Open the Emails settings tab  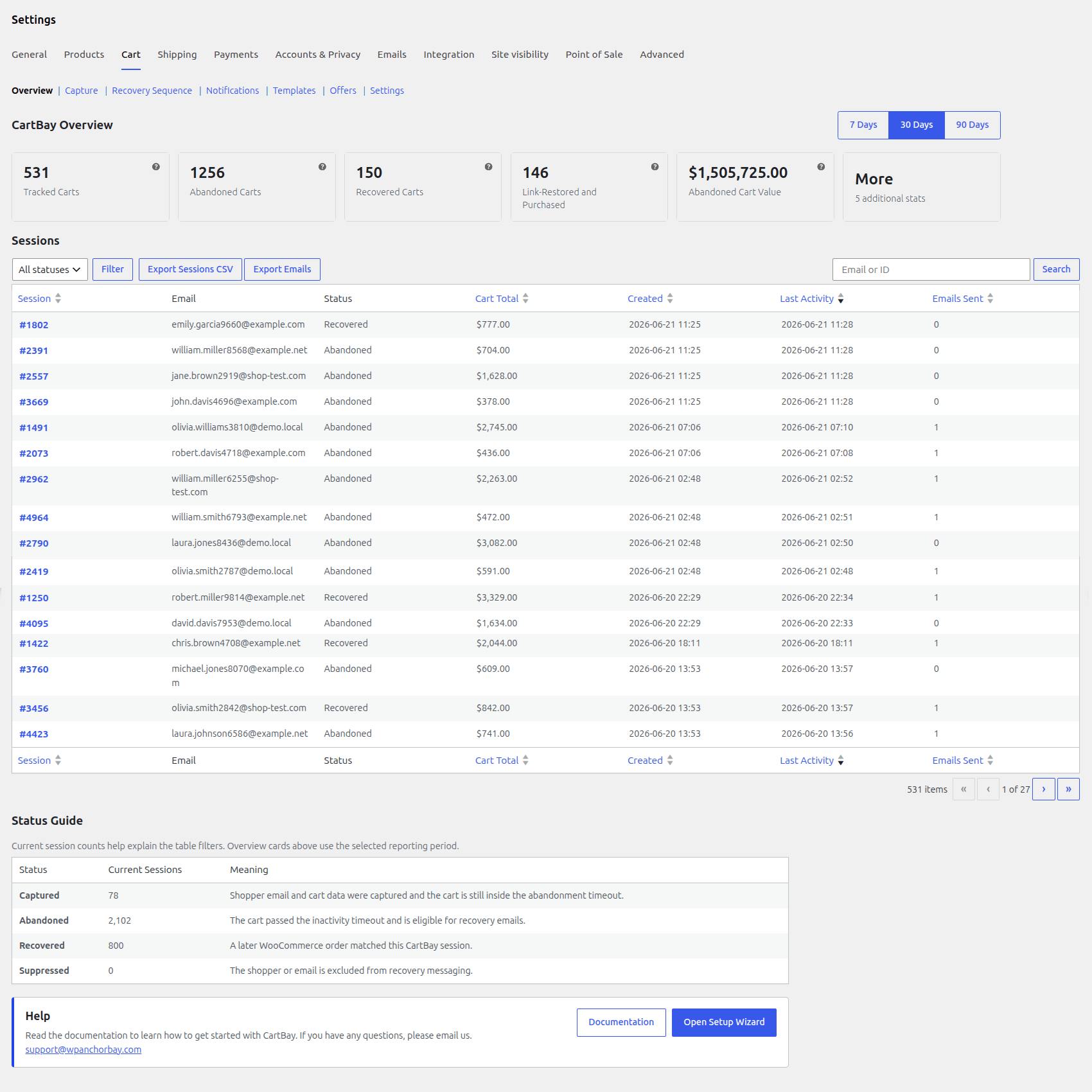392,55
